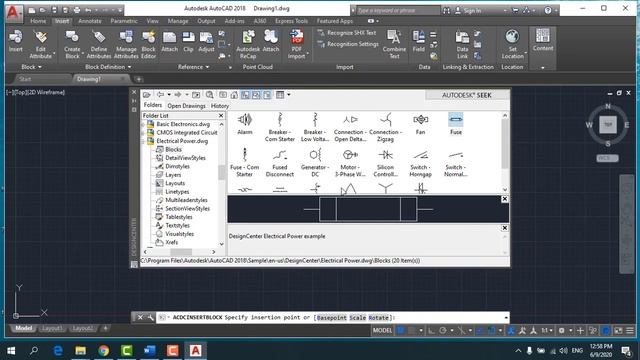Screen dimensions: 640x360
Task: Switch to the Annotate ribbon tab
Action: click(x=90, y=21)
